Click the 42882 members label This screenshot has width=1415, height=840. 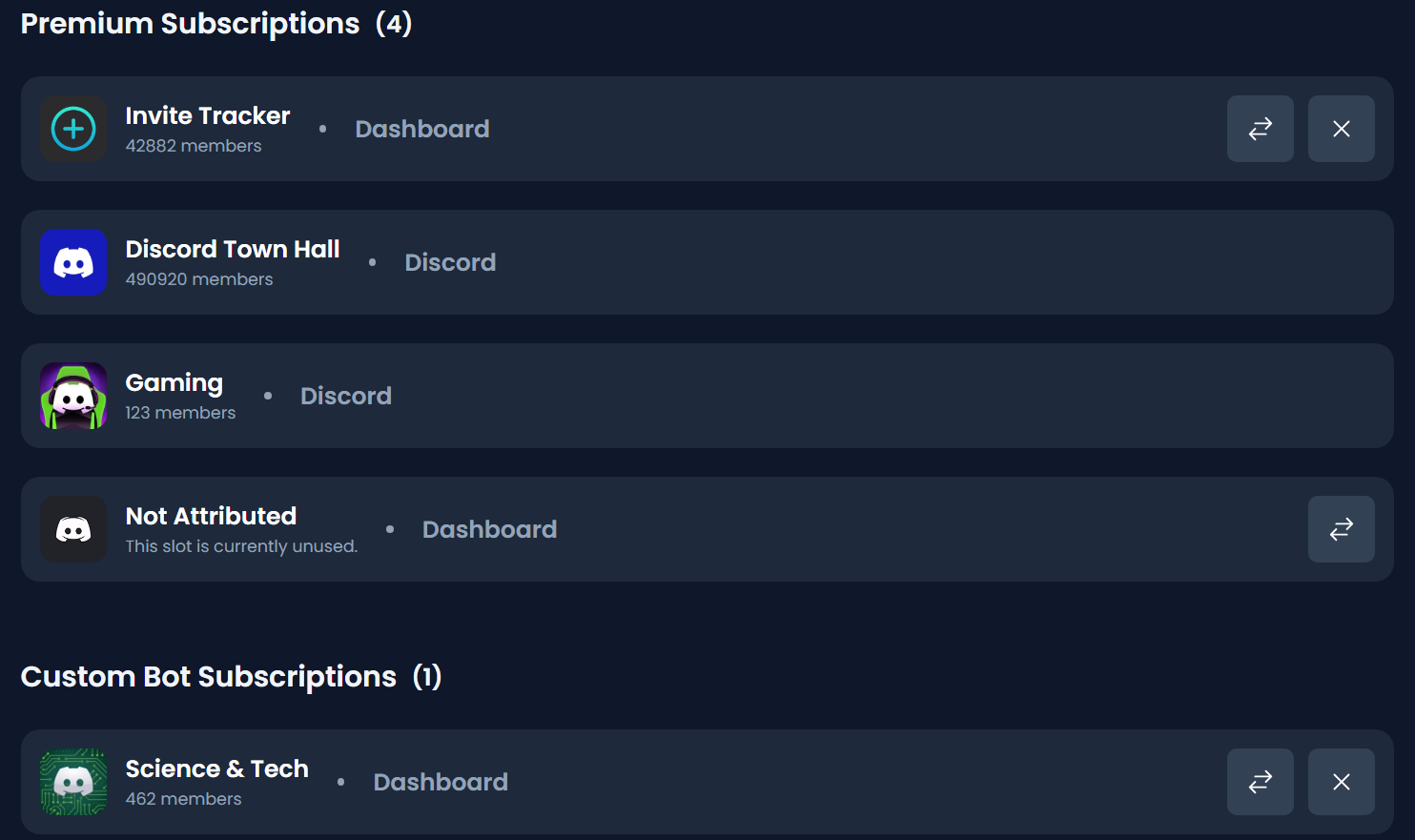tap(193, 146)
